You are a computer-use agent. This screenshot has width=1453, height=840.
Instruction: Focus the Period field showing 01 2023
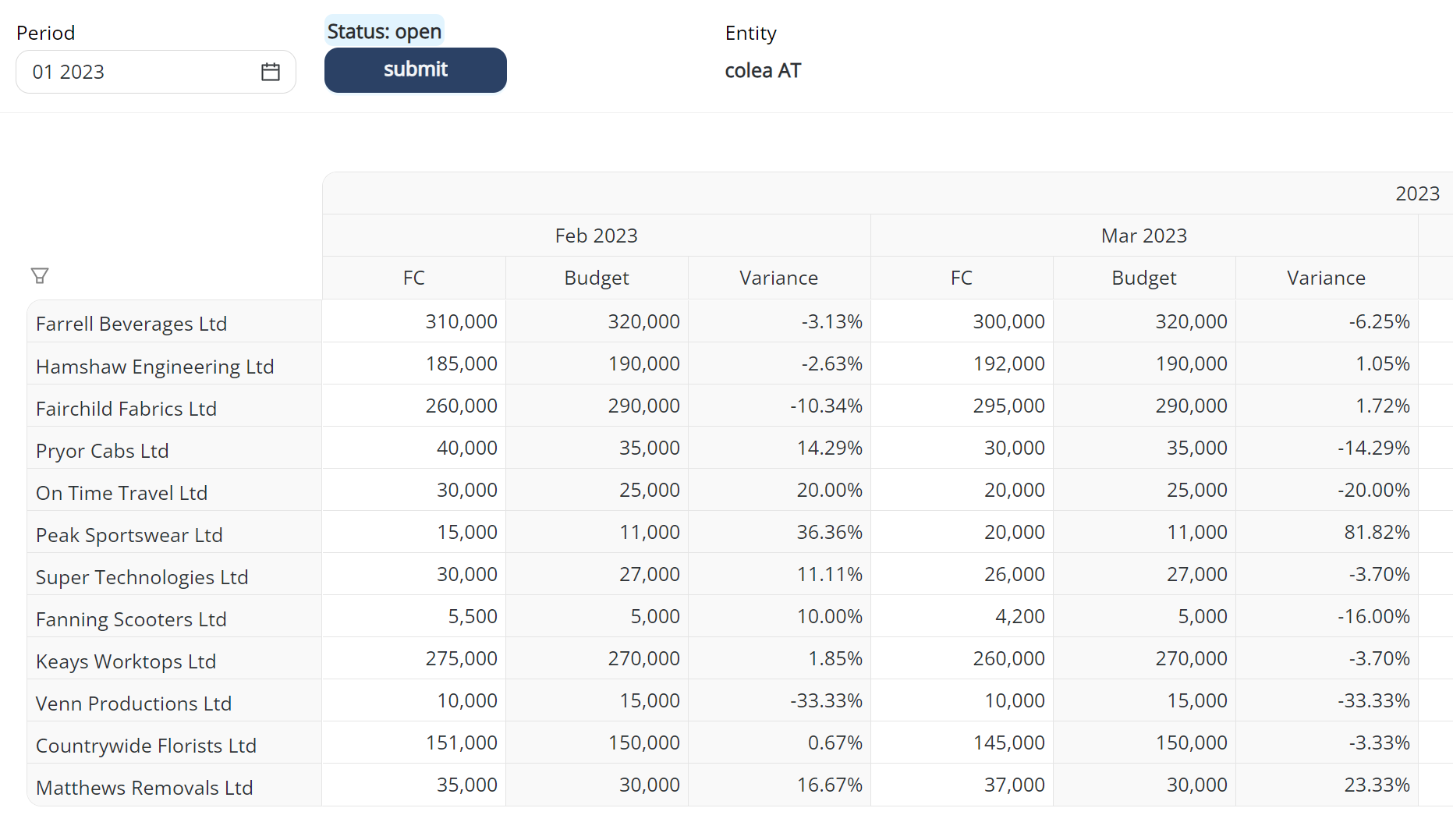point(156,72)
